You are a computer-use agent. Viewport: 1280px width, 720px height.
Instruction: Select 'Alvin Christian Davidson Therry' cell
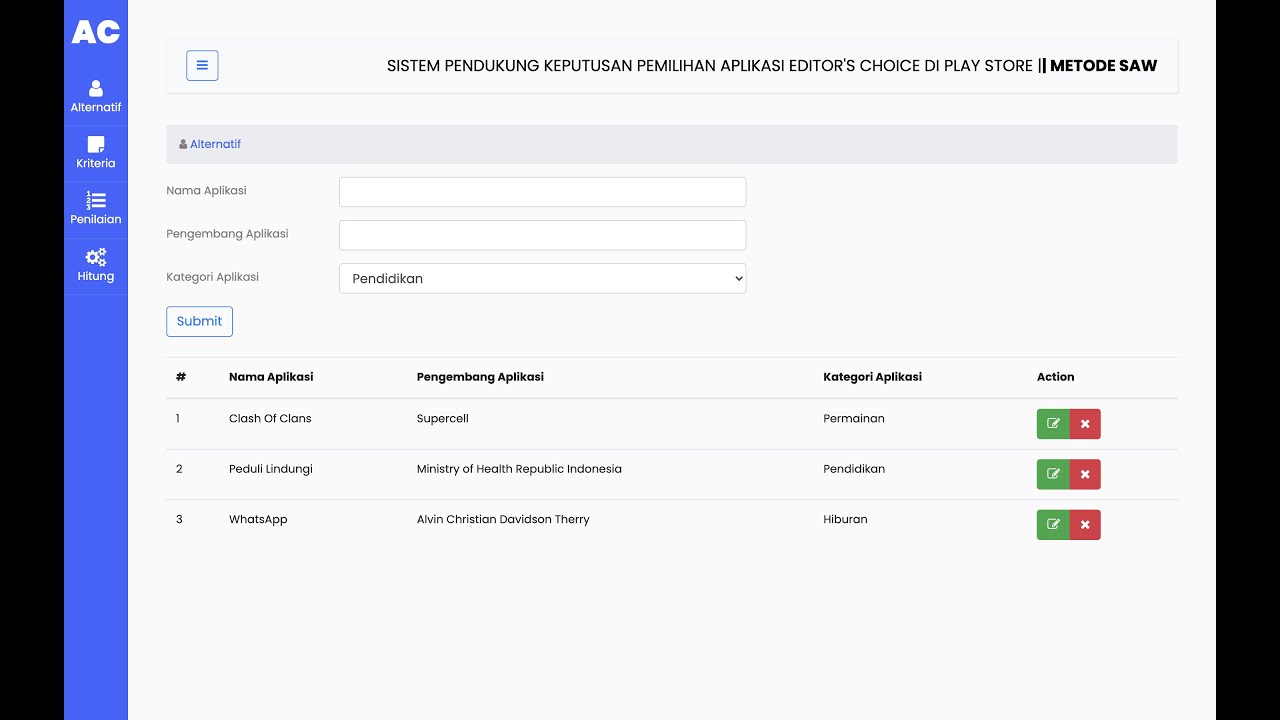tap(503, 520)
